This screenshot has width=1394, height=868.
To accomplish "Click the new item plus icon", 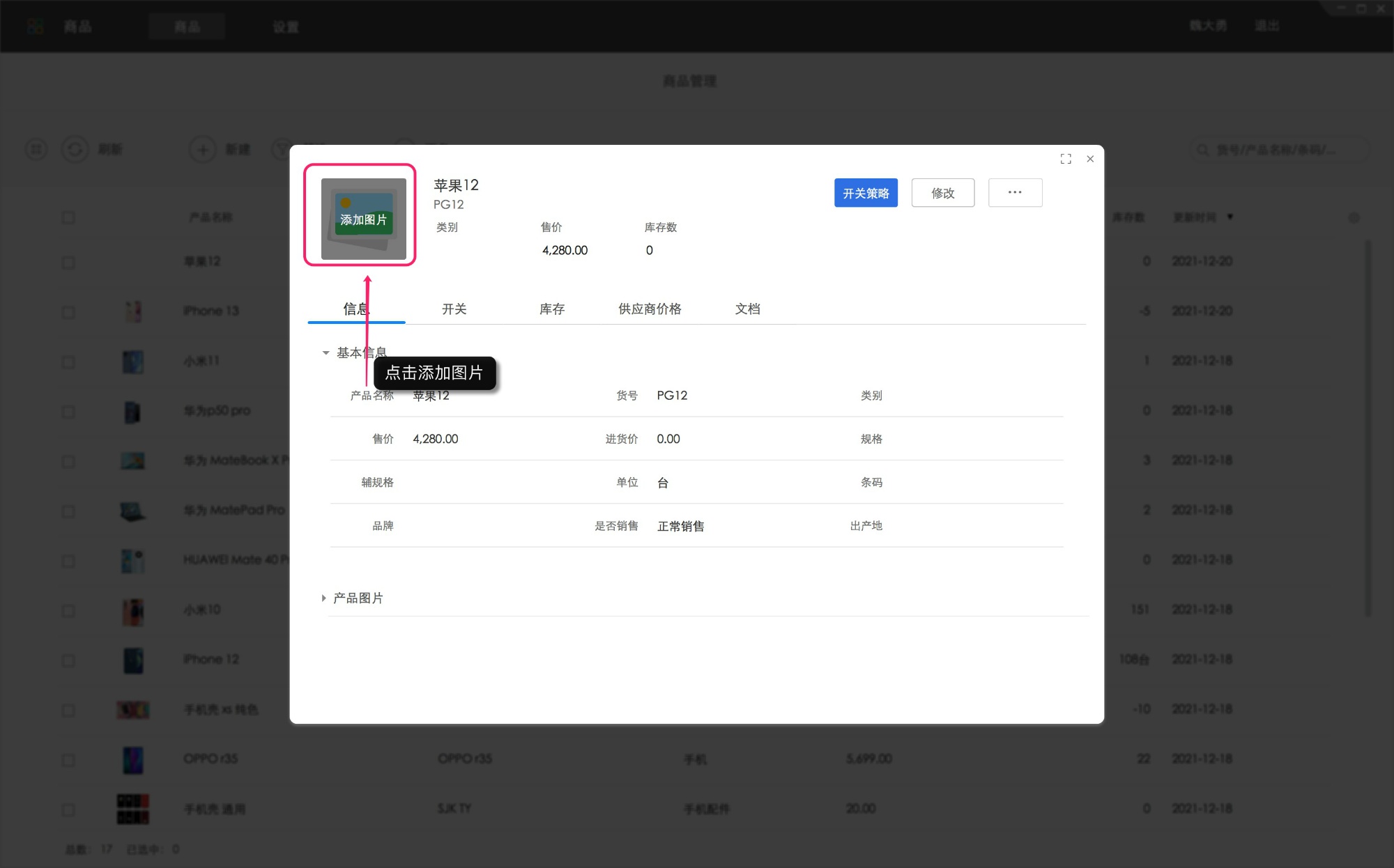I will [203, 149].
